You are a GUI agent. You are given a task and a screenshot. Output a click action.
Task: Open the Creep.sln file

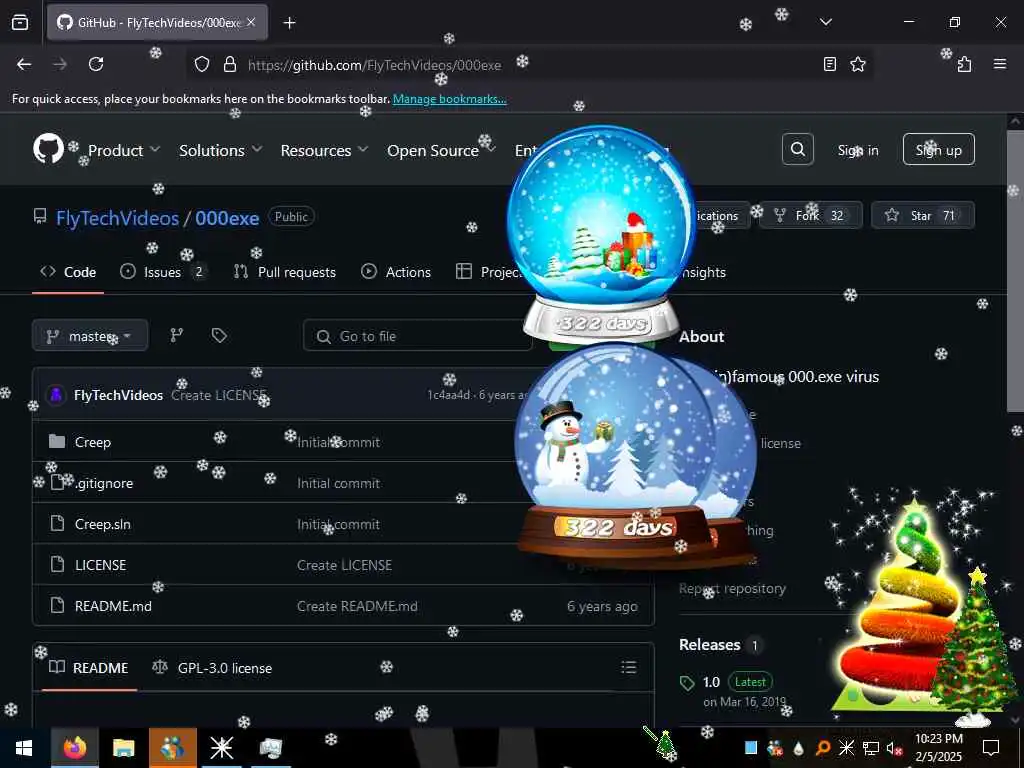(x=103, y=524)
